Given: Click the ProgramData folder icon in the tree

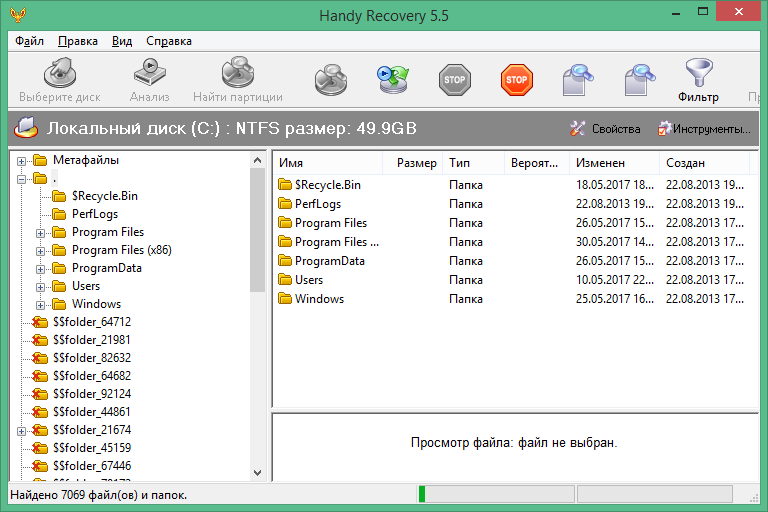Looking at the screenshot, I should point(59,268).
